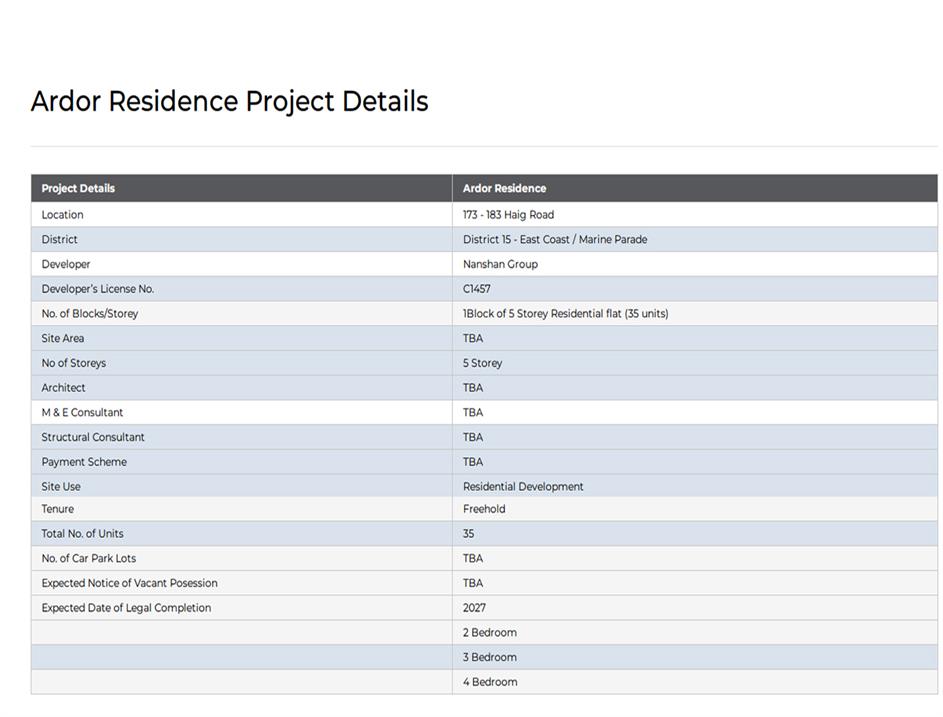Screen dimensions: 943x717
Task: Select the Expected Notice of Vacant Posession label
Action: click(129, 583)
